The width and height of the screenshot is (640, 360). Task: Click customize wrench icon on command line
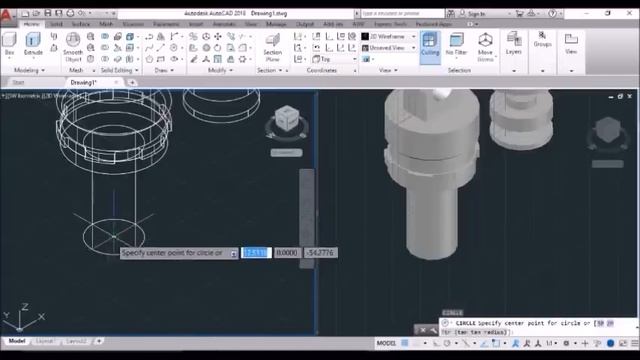pyautogui.click(x=433, y=330)
